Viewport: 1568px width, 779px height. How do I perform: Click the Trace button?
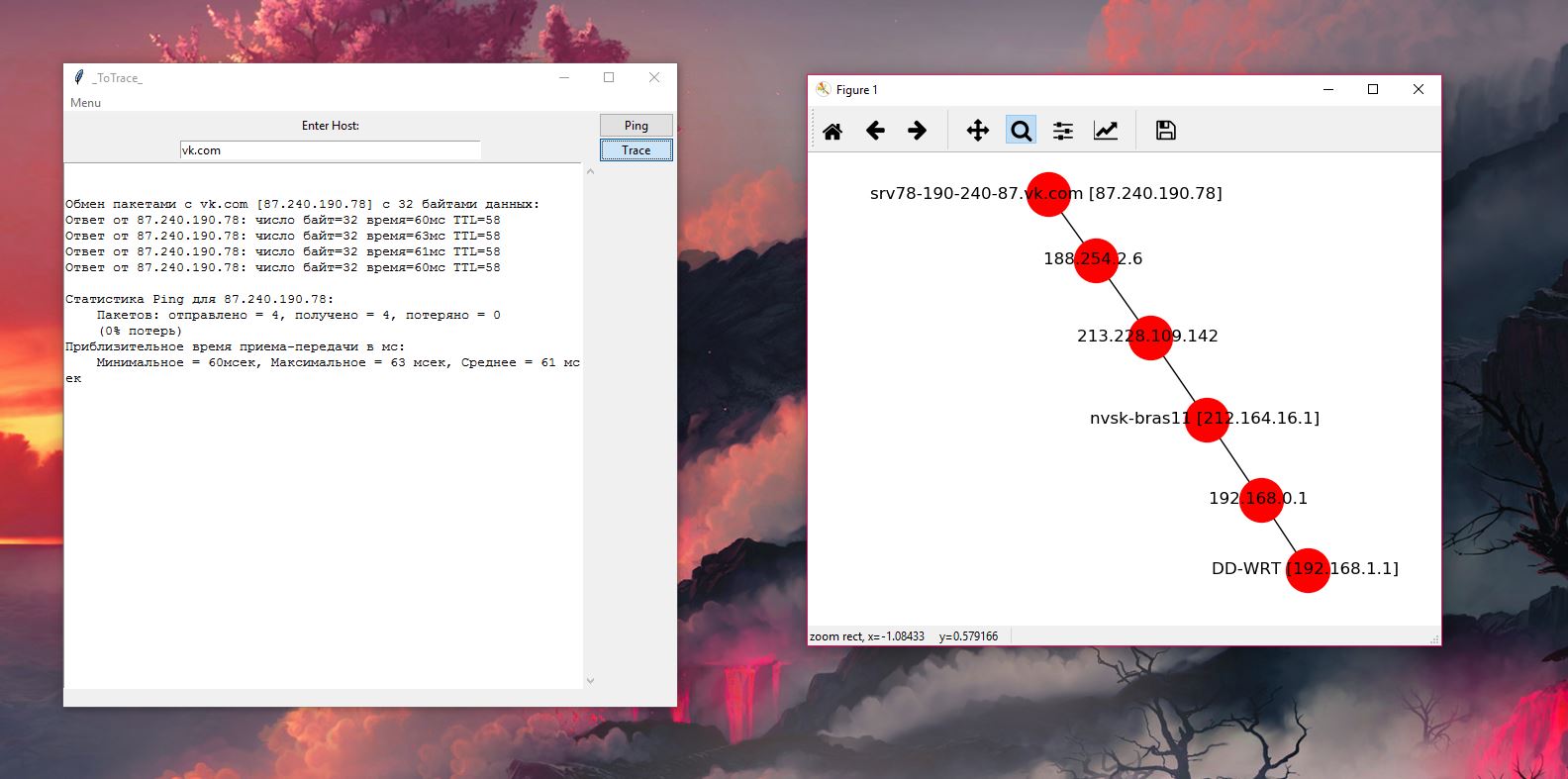(x=637, y=150)
